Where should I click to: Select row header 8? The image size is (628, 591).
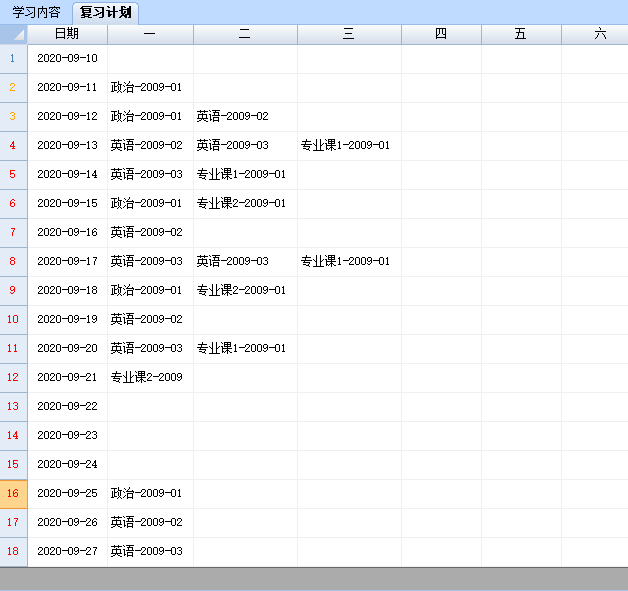(14, 261)
